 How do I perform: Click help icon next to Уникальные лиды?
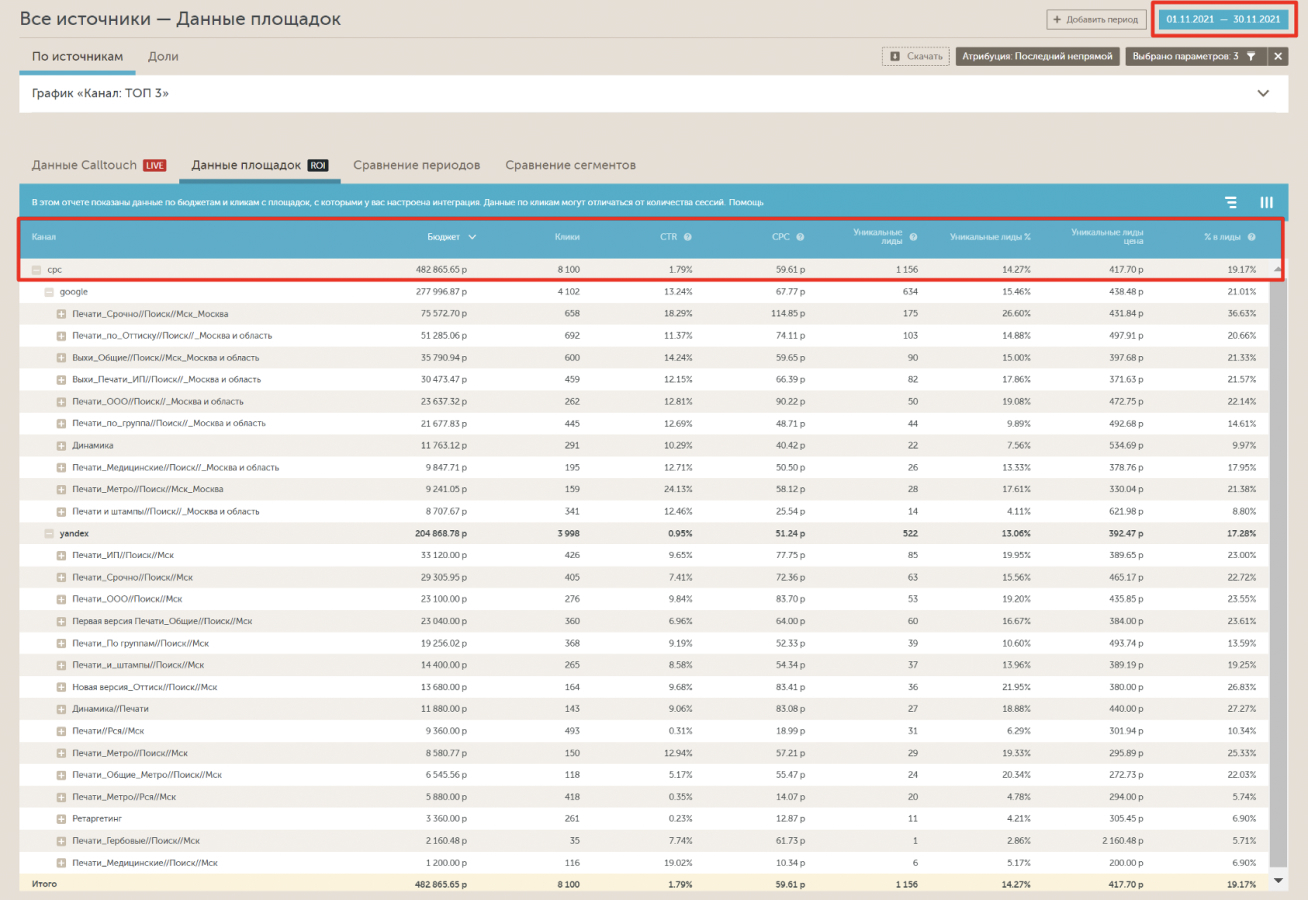coord(913,237)
